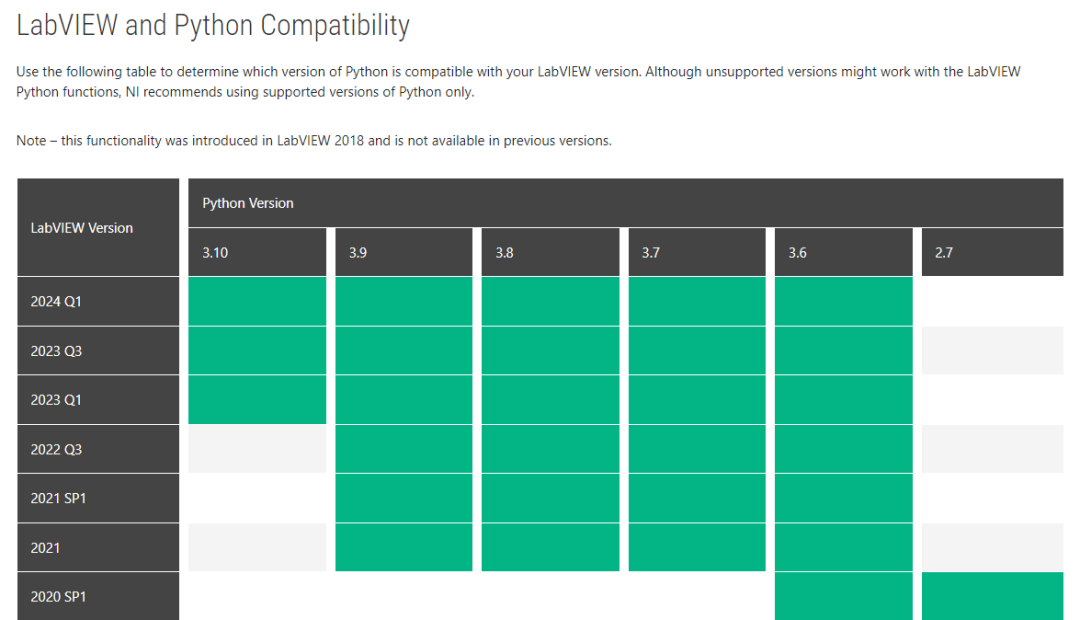Screen dimensions: 1080x620
Task: Click the LabVIEW Version header cell
Action: click(82, 228)
